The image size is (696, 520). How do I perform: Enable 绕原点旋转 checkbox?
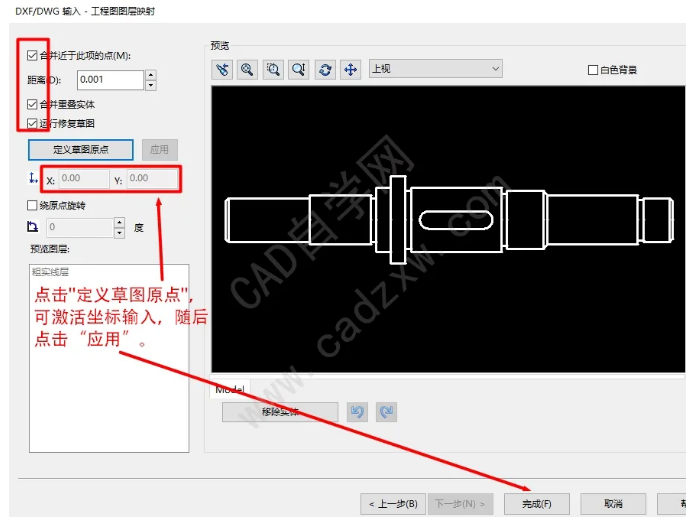pos(32,205)
